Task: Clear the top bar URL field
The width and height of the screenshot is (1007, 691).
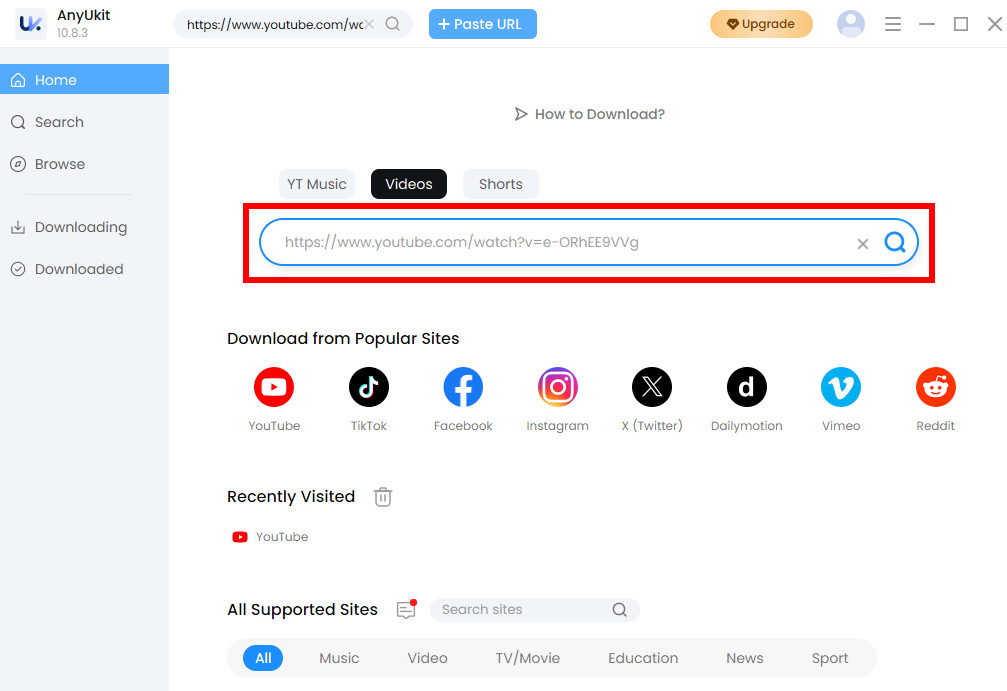Action: tap(369, 24)
